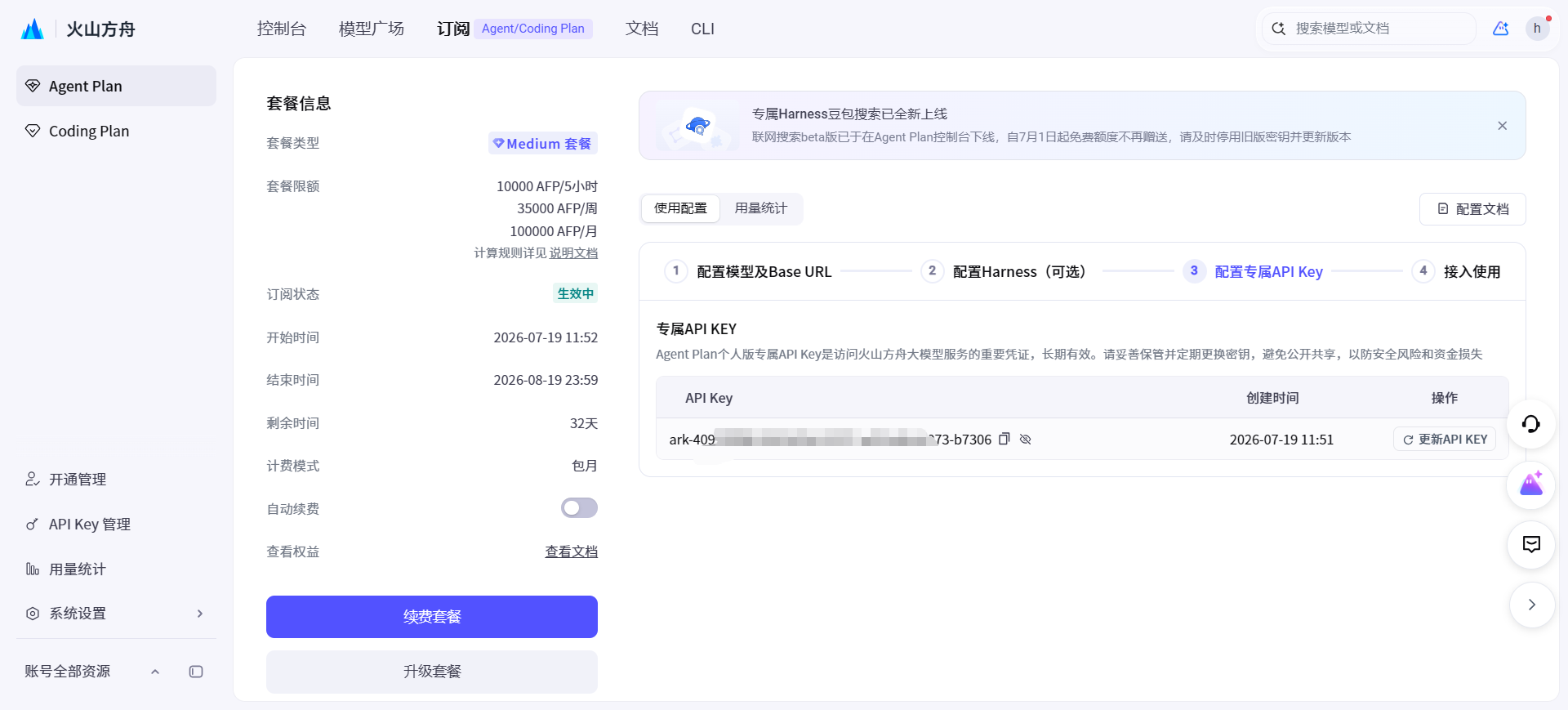This screenshot has width=1568, height=710.
Task: Click the 35000 AFP/周 quota text
Action: (x=557, y=208)
